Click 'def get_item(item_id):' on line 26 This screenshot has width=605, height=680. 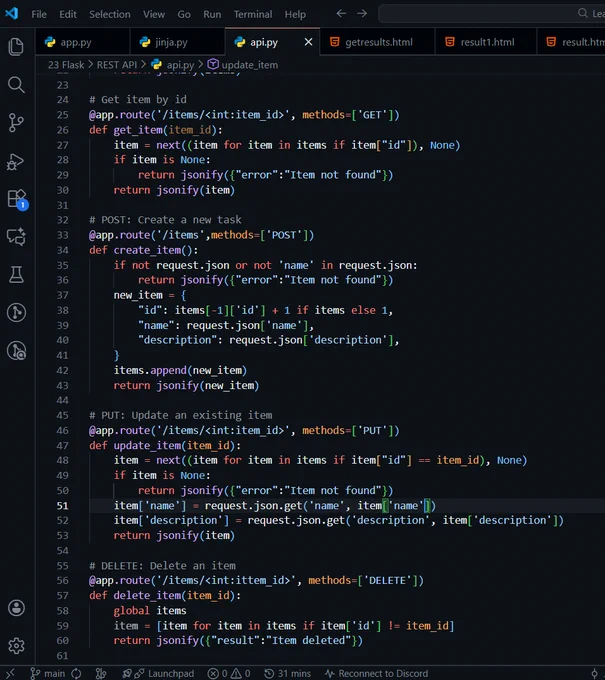coord(156,130)
